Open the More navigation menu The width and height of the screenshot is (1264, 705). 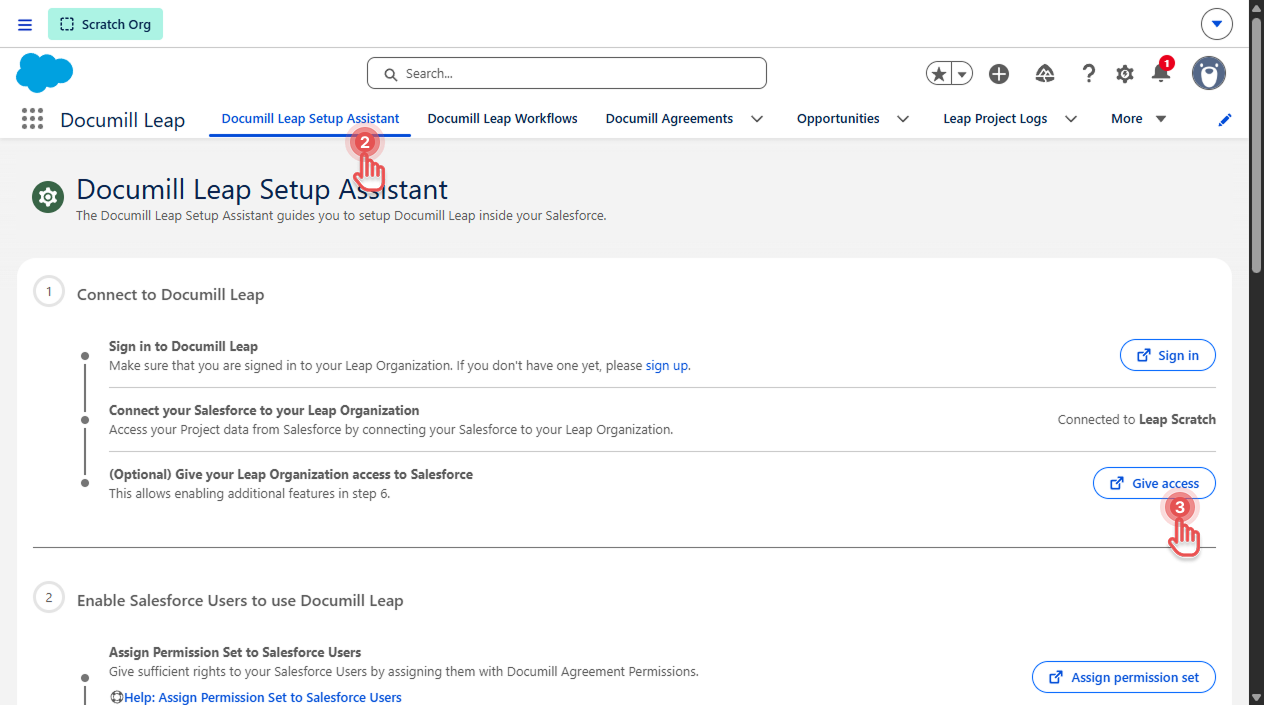[1139, 118]
